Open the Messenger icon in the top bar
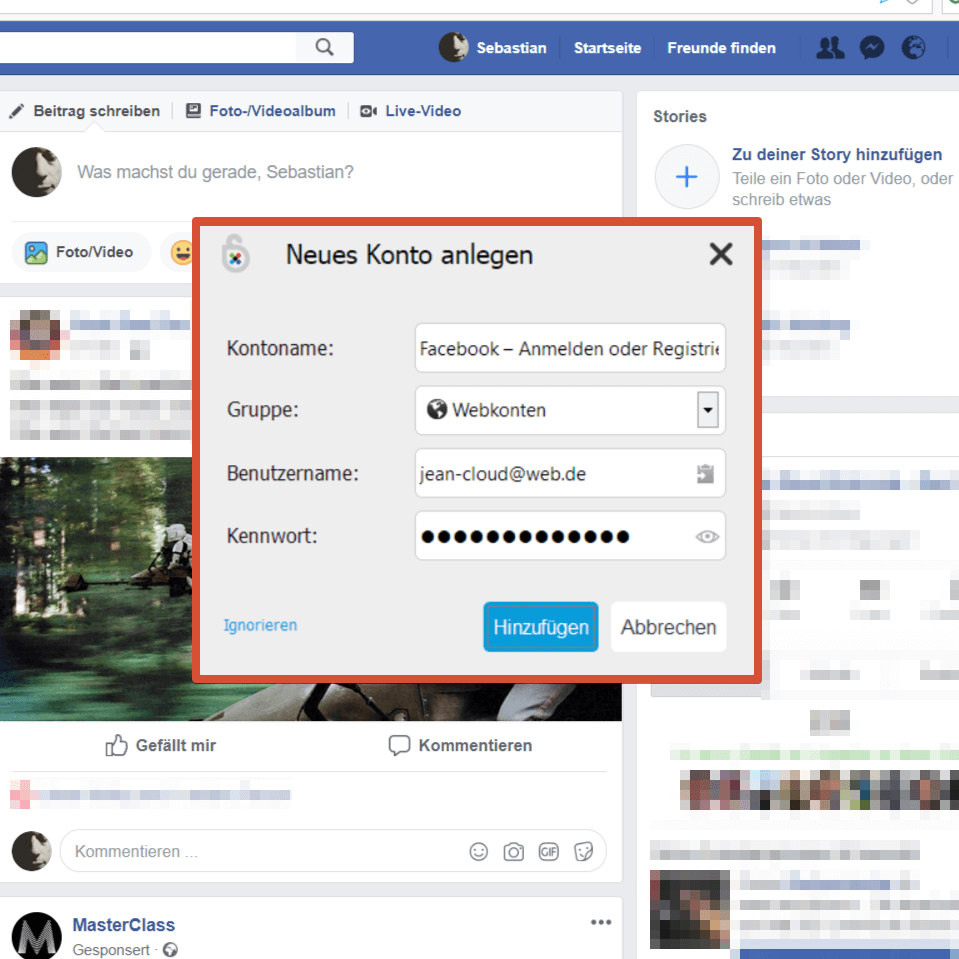The width and height of the screenshot is (959, 959). click(x=872, y=48)
